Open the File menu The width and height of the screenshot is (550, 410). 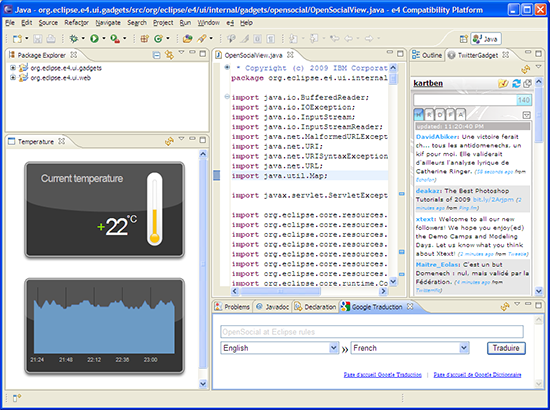point(10,23)
